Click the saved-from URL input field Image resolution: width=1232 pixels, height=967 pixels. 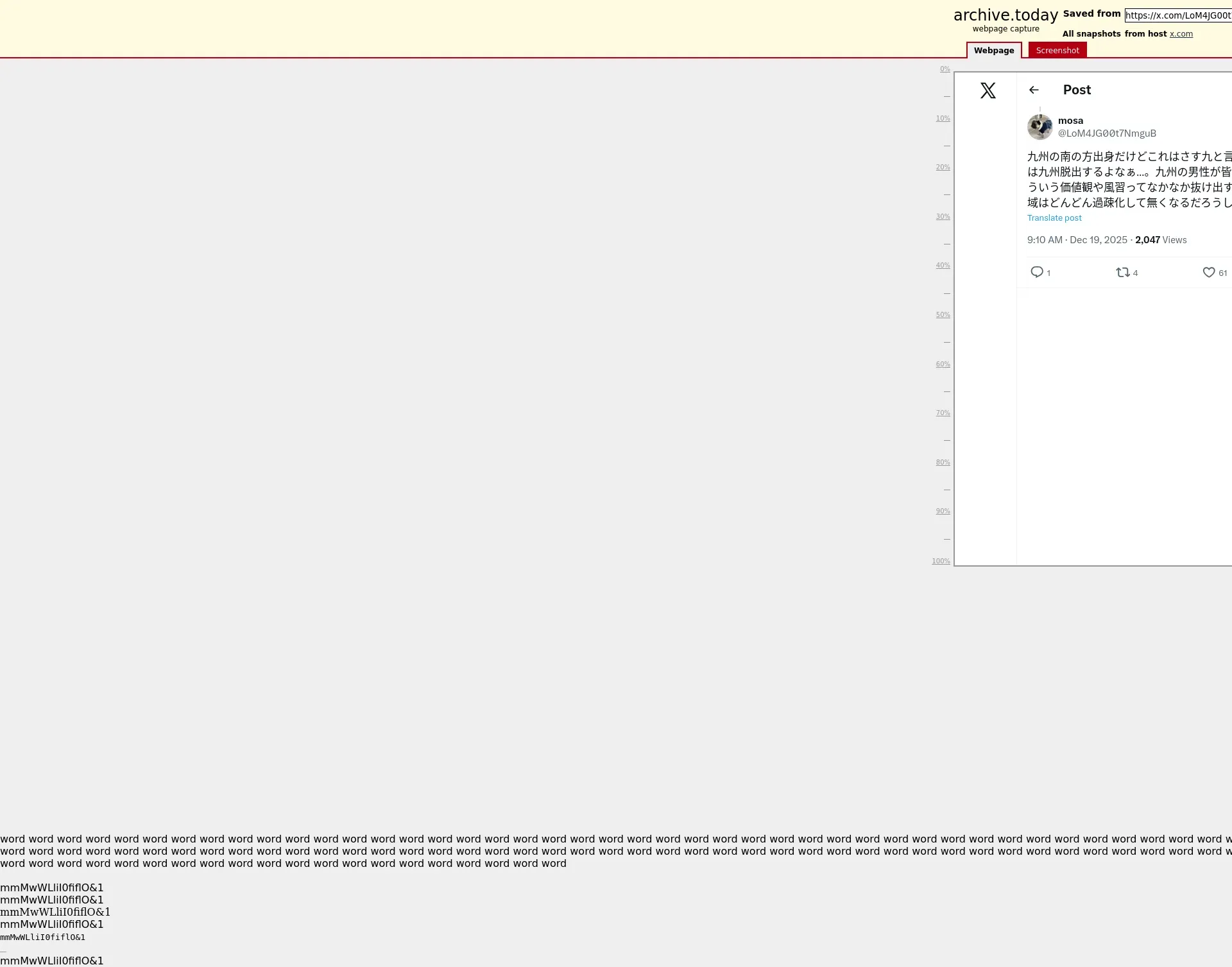[x=1177, y=15]
